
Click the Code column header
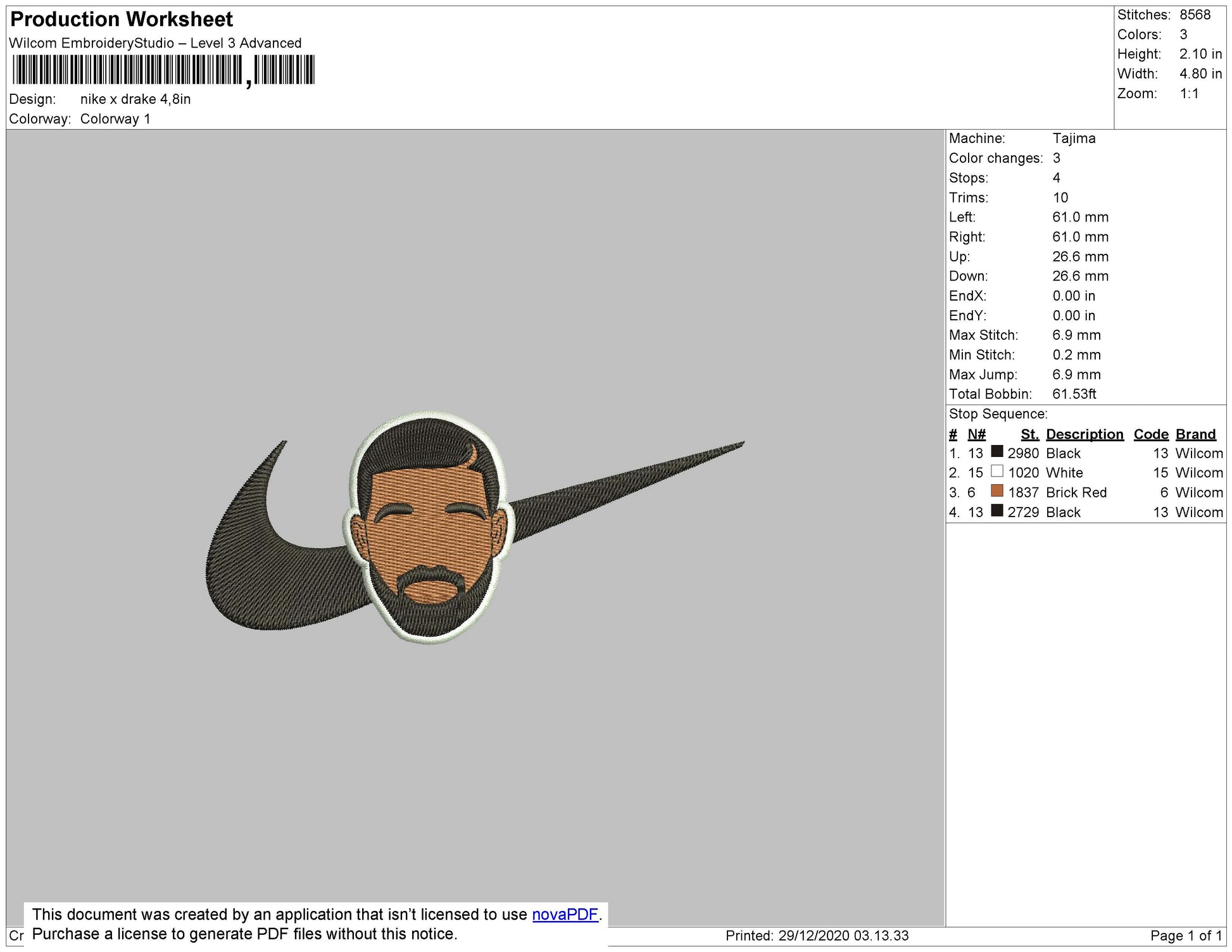[1150, 434]
